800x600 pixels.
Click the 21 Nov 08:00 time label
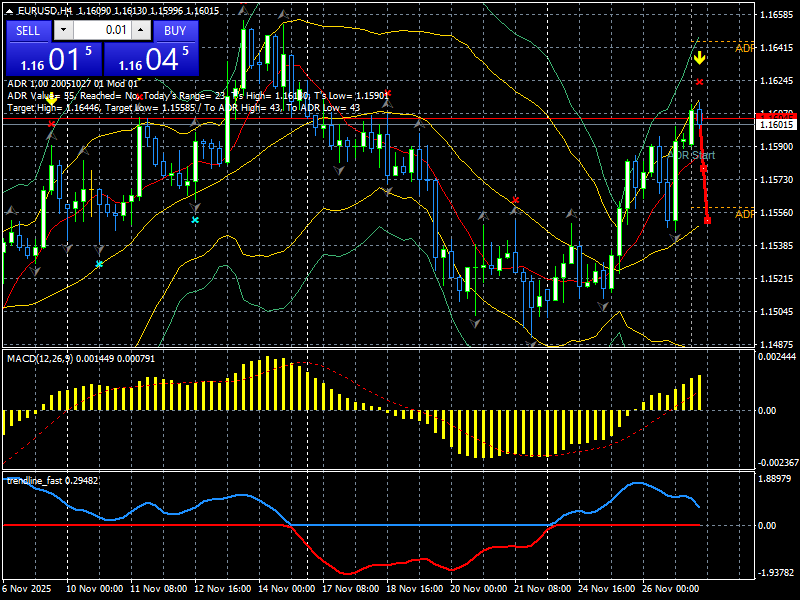[542, 588]
